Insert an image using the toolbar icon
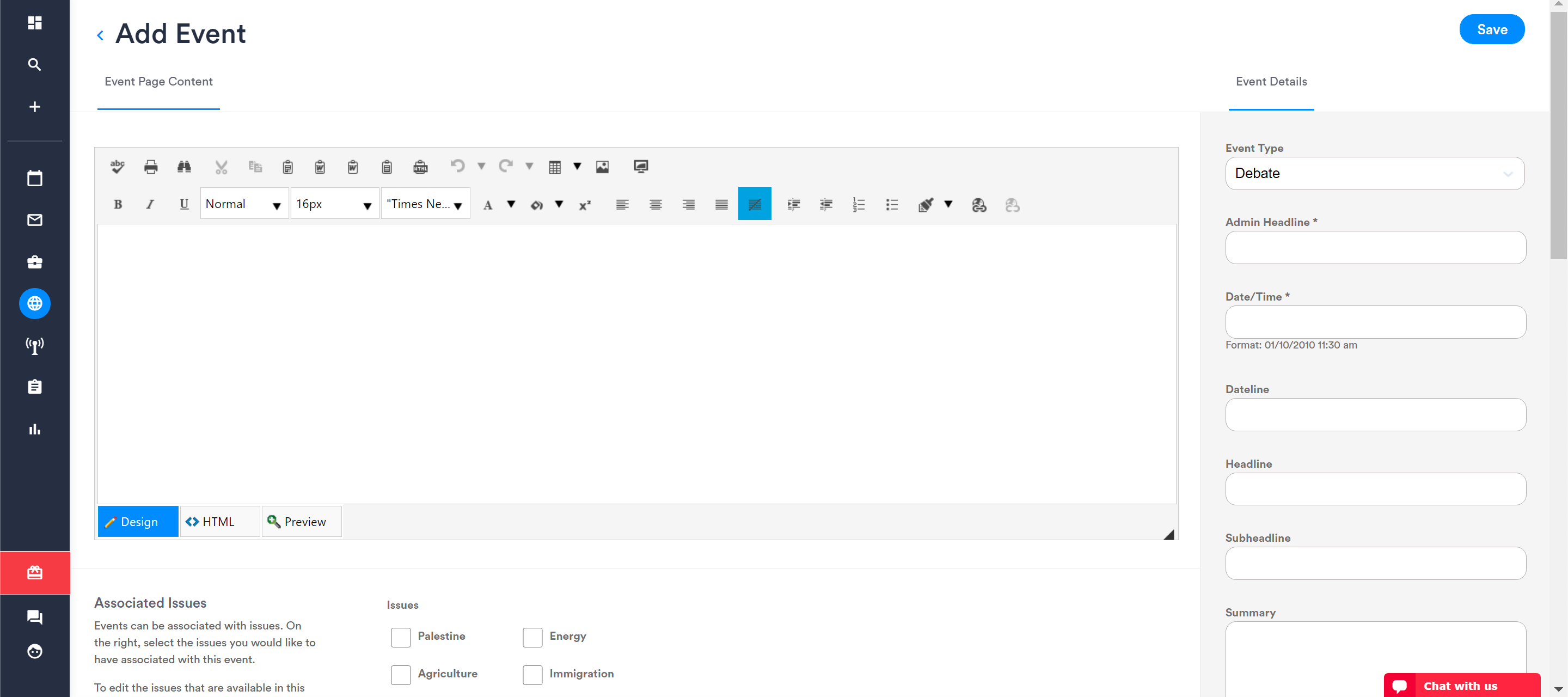This screenshot has width=1568, height=697. [x=602, y=166]
